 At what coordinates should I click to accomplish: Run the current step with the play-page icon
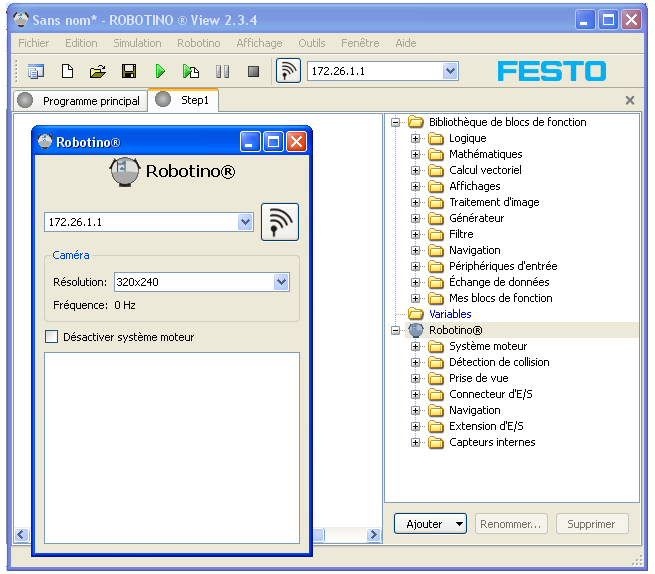pyautogui.click(x=190, y=71)
